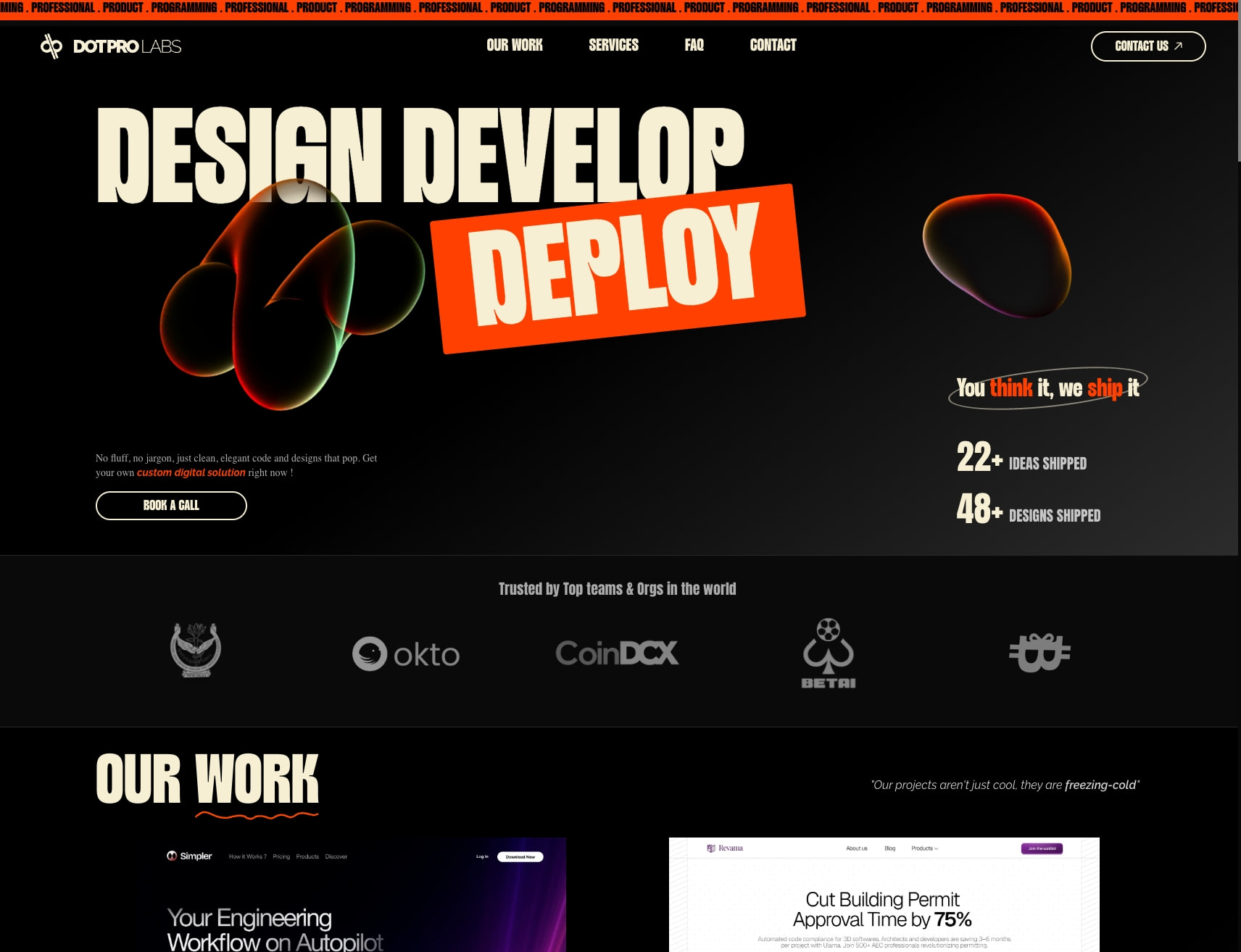Open the Services nav item
1241x952 pixels.
(613, 45)
